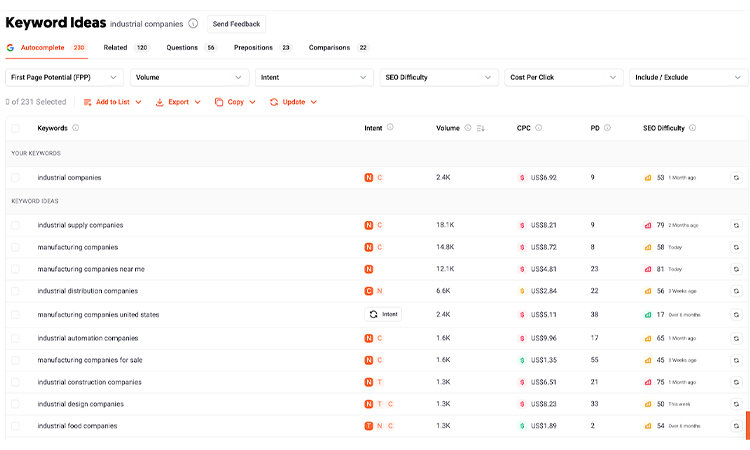
Task: Switch to the Autocomplete tab
Action: (46, 48)
